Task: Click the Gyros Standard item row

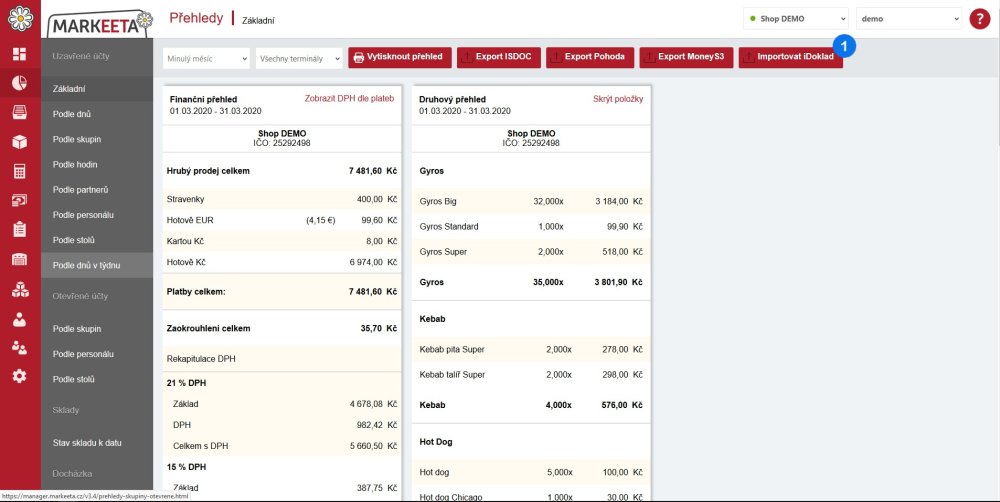Action: click(x=531, y=226)
